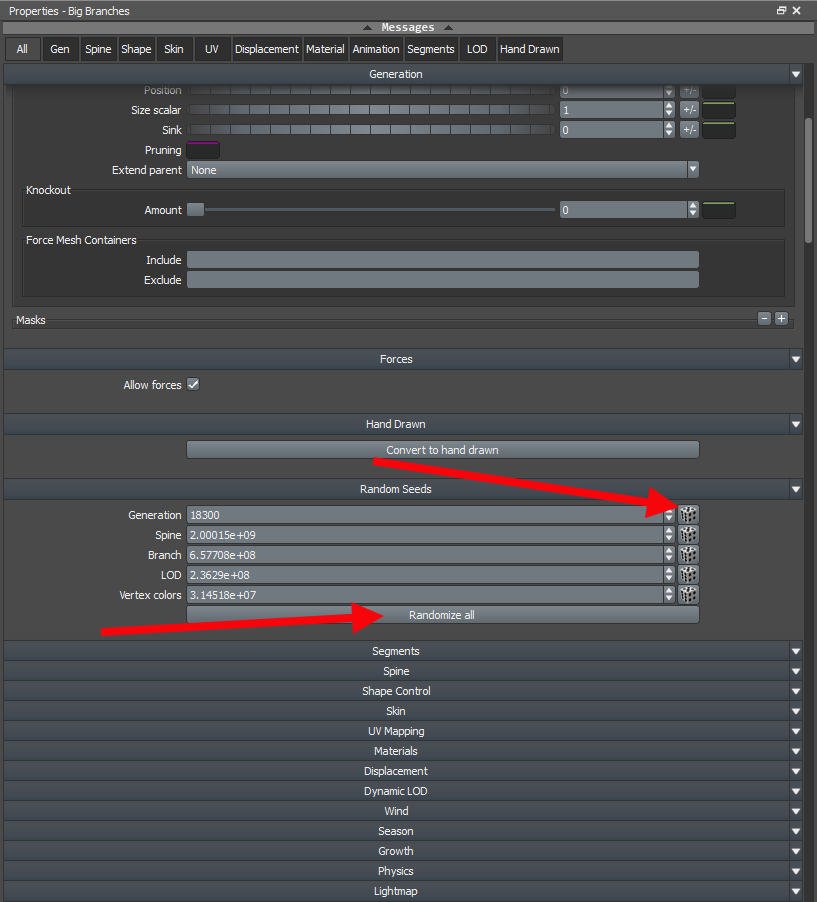Click the LOD seed value field

coord(425,575)
